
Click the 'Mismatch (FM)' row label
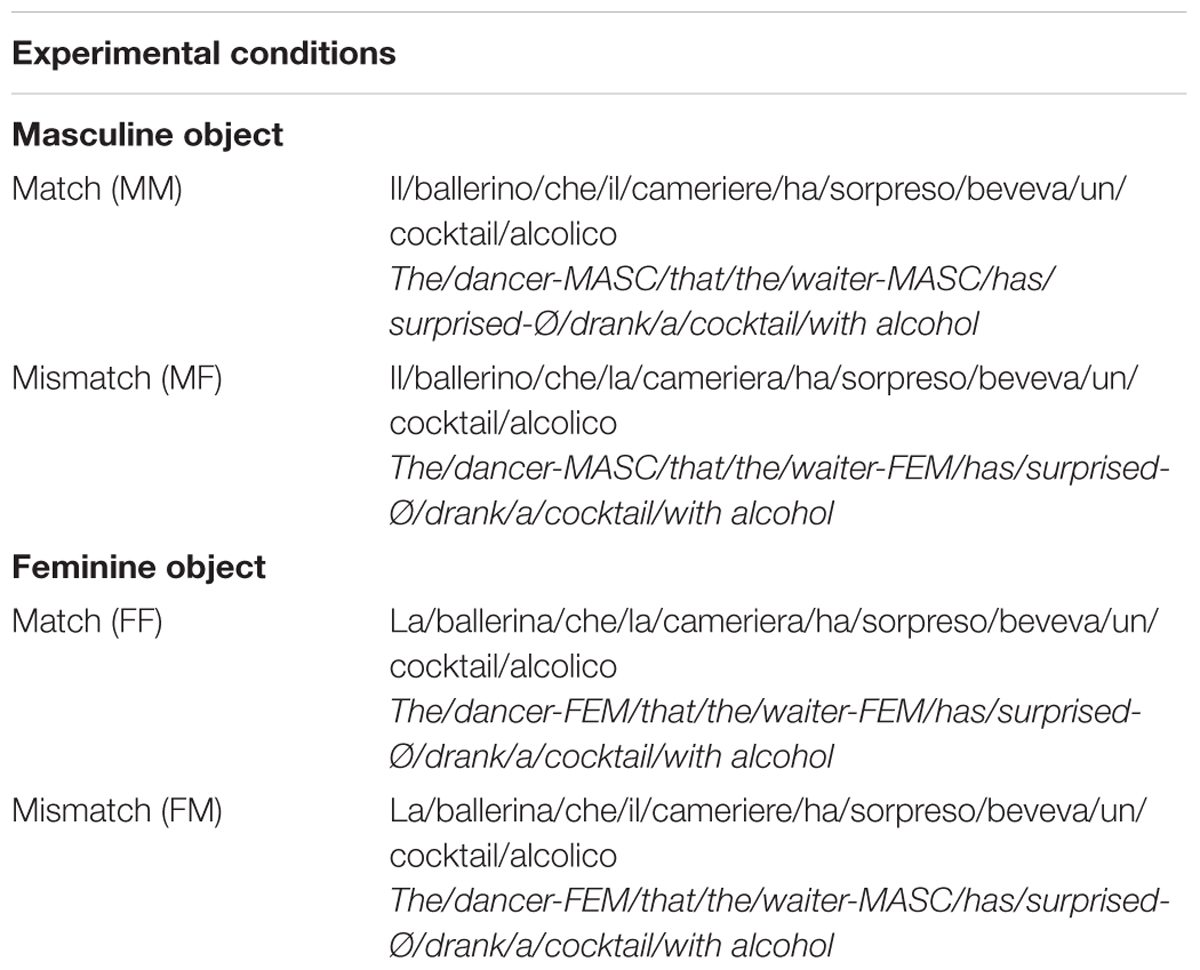117,811
